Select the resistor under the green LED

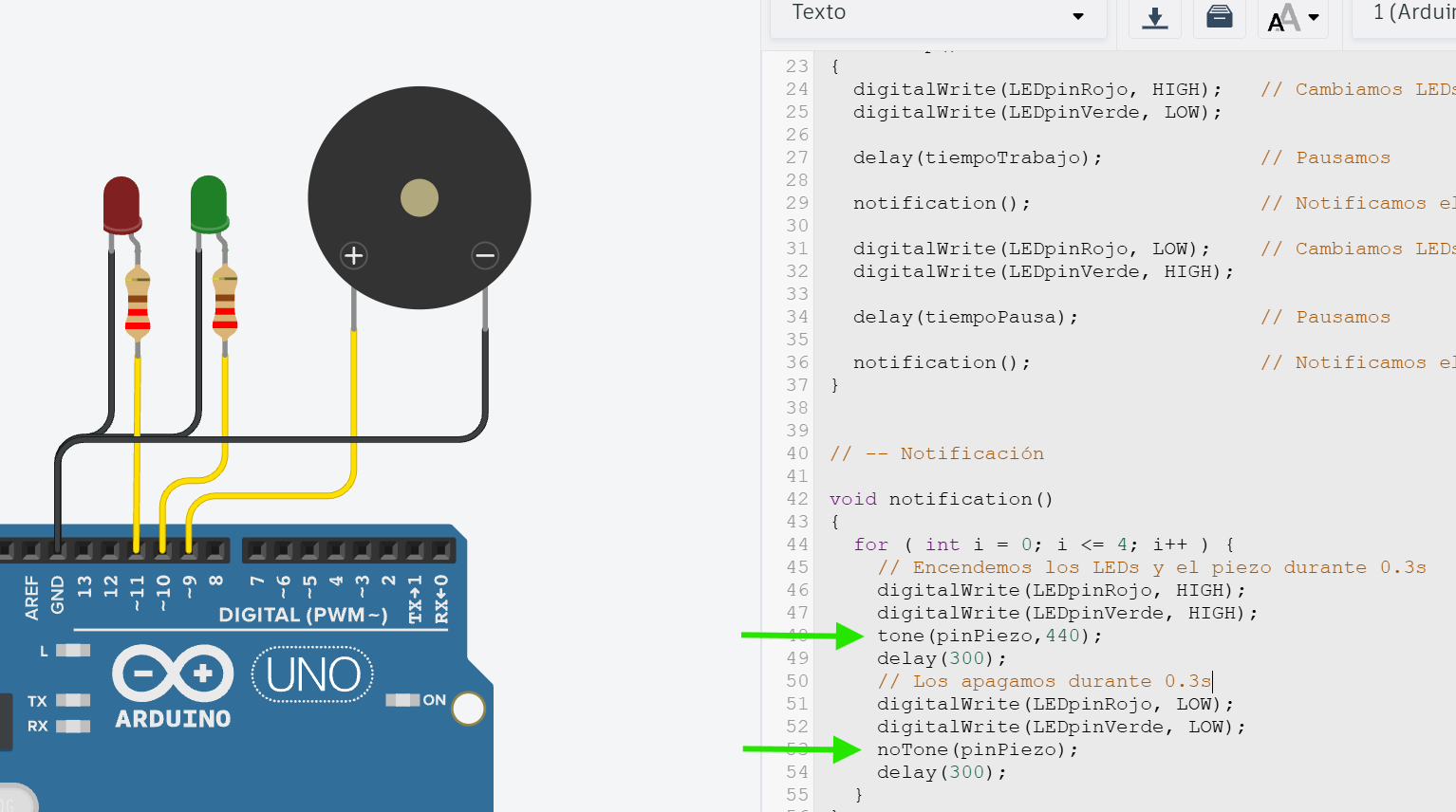(225, 304)
